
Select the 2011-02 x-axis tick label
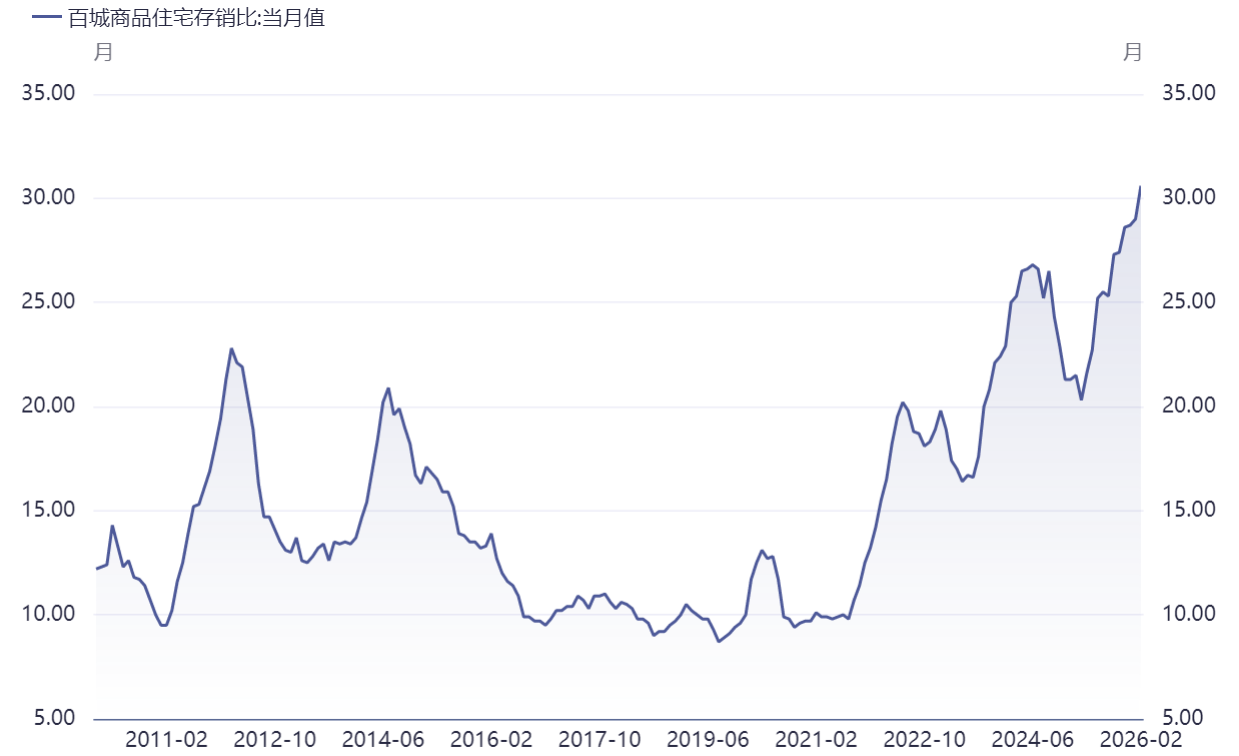pyautogui.click(x=167, y=739)
